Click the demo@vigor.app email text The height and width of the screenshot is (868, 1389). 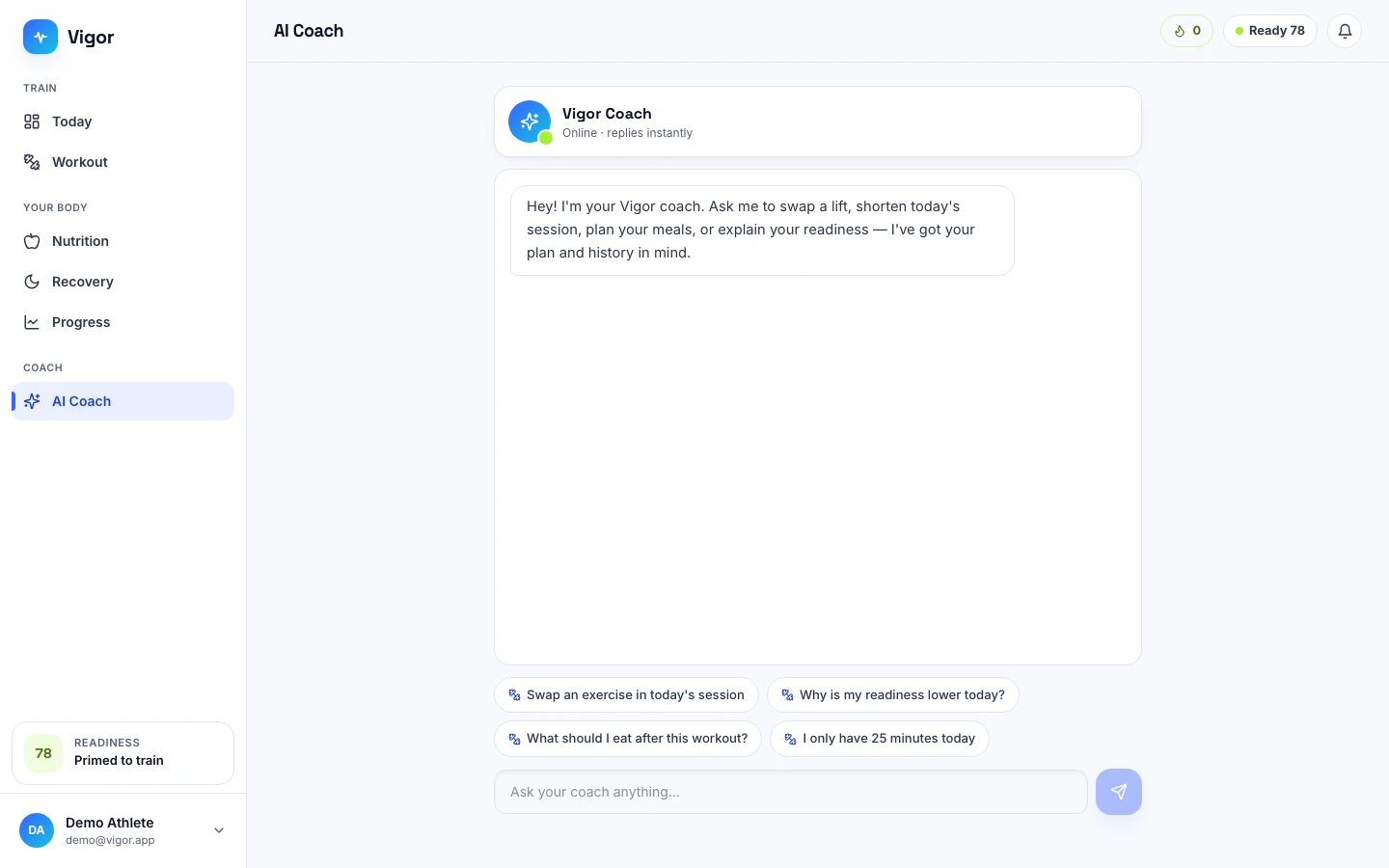pos(110,840)
